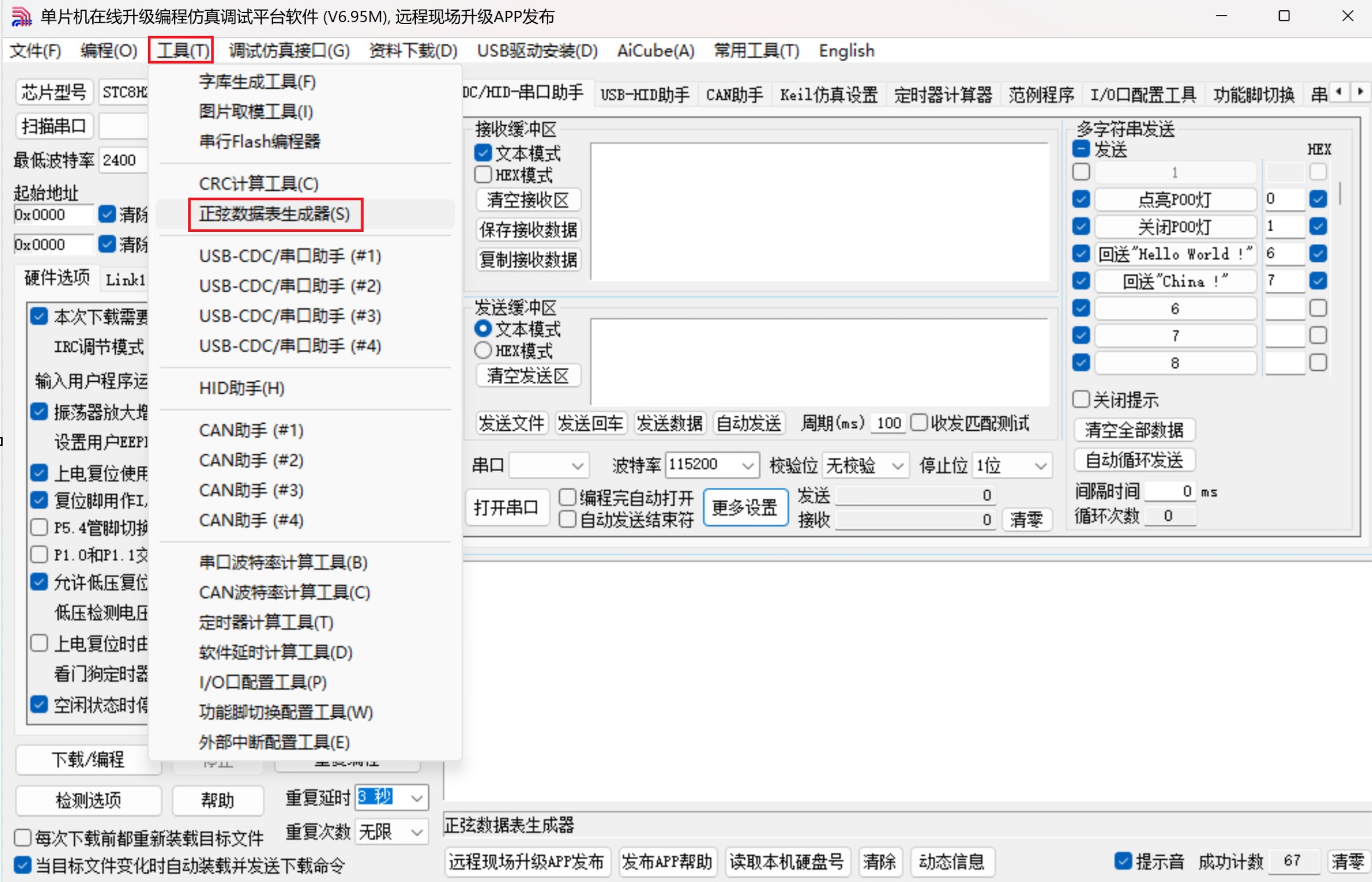Choose 串行Flash编程器 menu entry
This screenshot has width=1372, height=882.
(x=260, y=141)
